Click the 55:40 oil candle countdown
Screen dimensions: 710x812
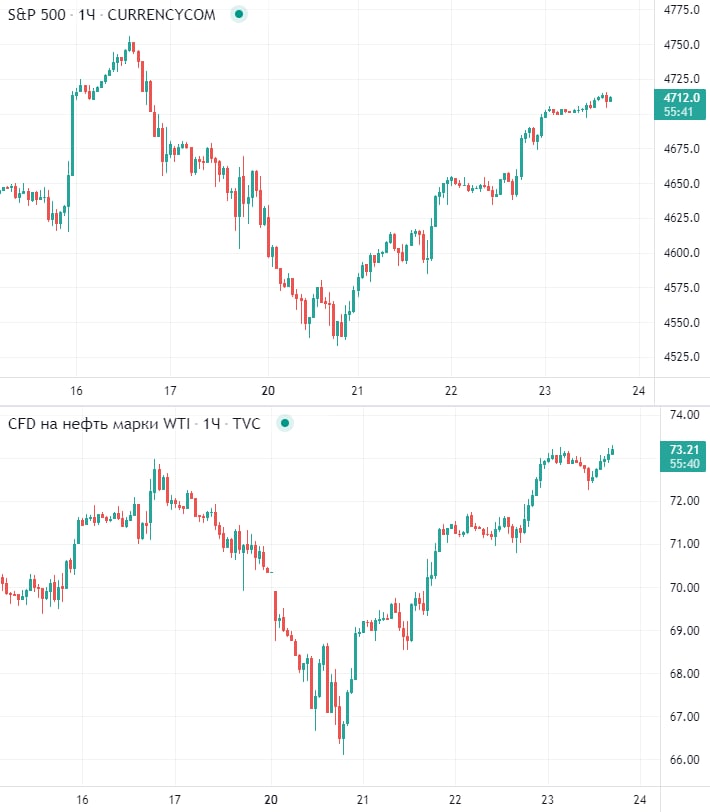coord(683,465)
